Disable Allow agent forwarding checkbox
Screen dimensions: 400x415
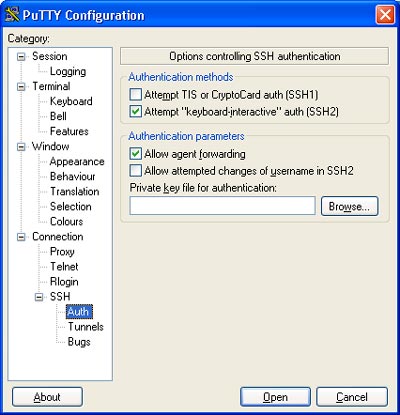(x=136, y=154)
